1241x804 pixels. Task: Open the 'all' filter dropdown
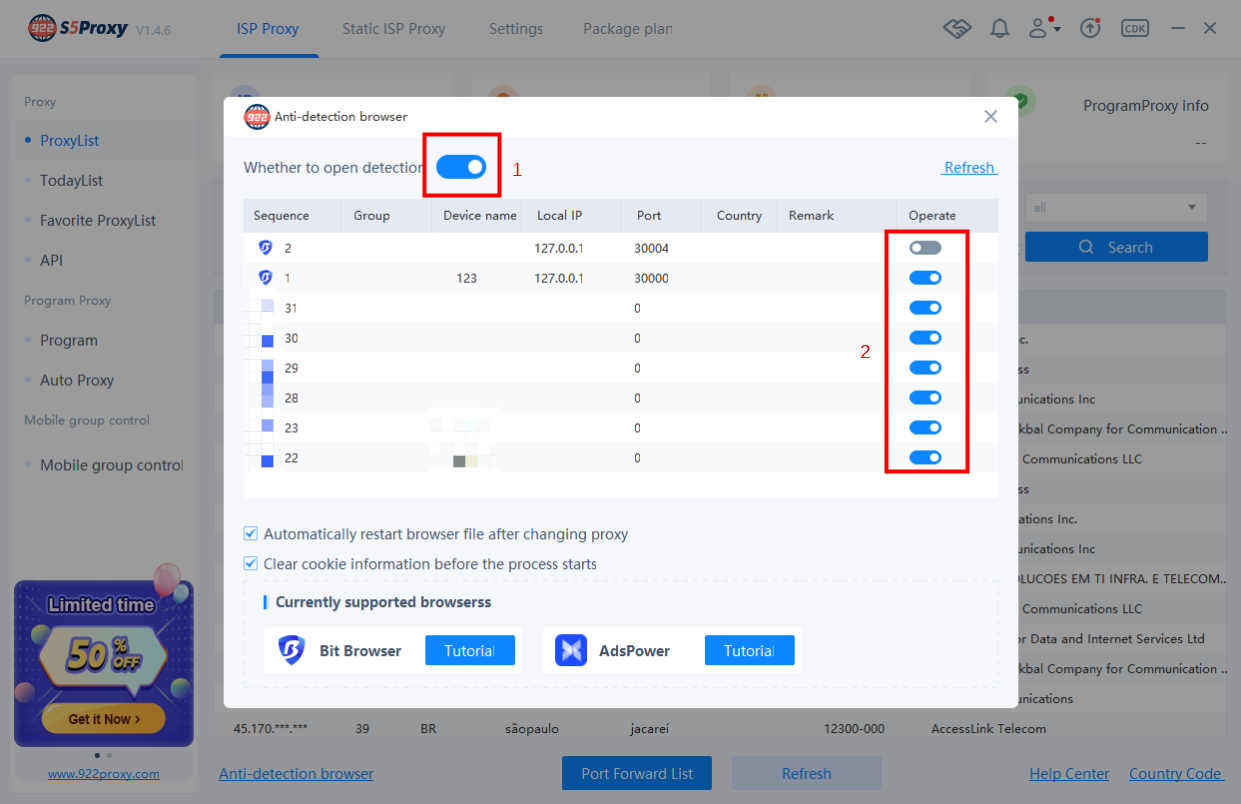1116,208
